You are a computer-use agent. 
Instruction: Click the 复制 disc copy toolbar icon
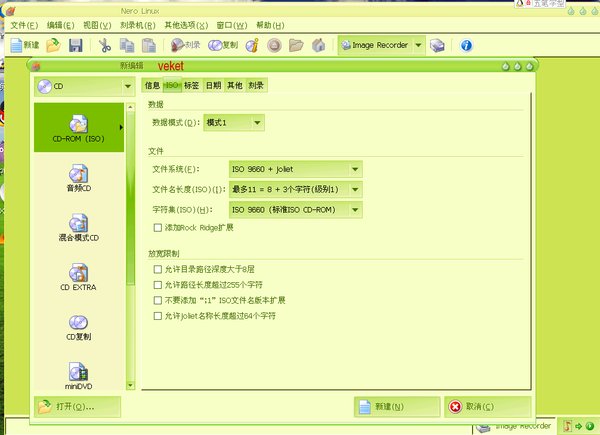click(x=223, y=45)
